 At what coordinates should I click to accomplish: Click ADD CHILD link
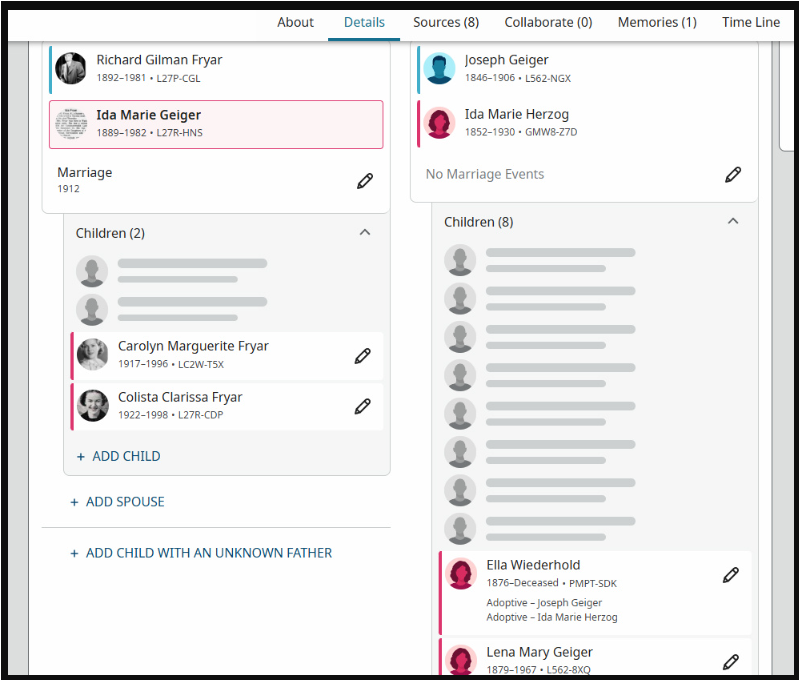118,456
